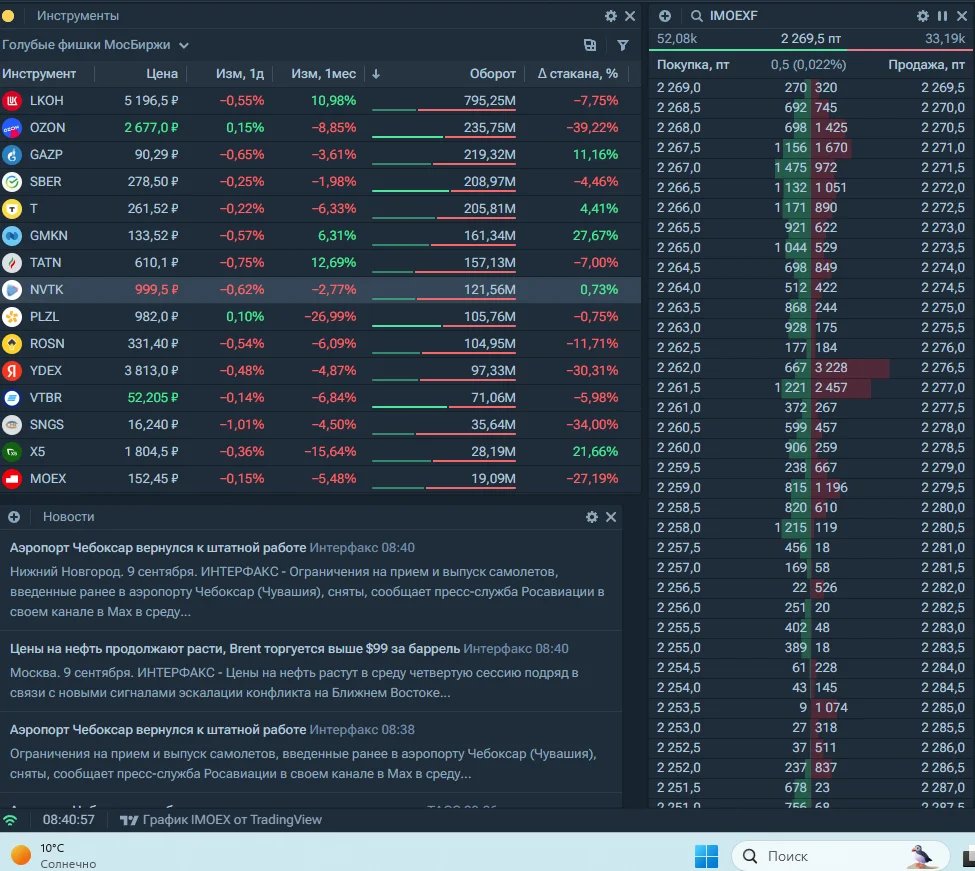The height and width of the screenshot is (871, 975).
Task: Sort by Оборот column header
Action: point(493,74)
